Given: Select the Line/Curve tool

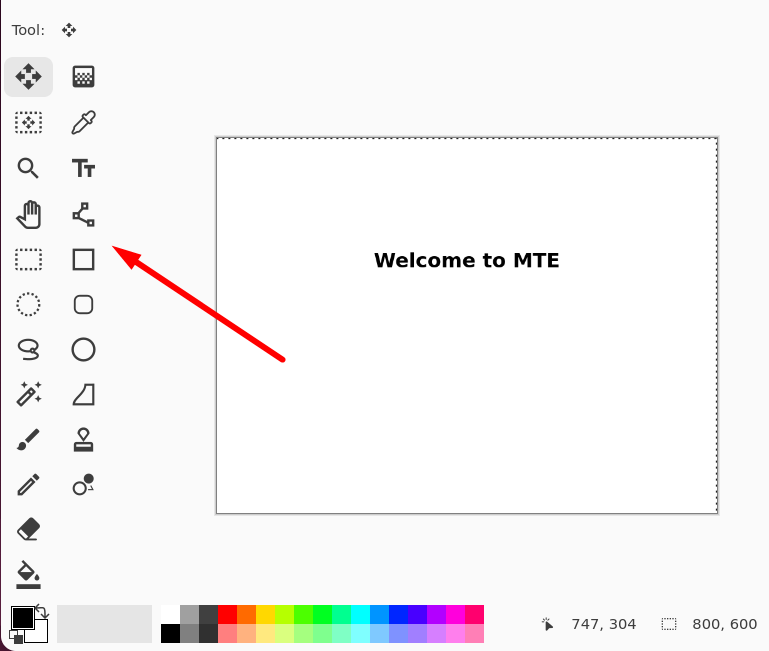Looking at the screenshot, I should point(83,214).
